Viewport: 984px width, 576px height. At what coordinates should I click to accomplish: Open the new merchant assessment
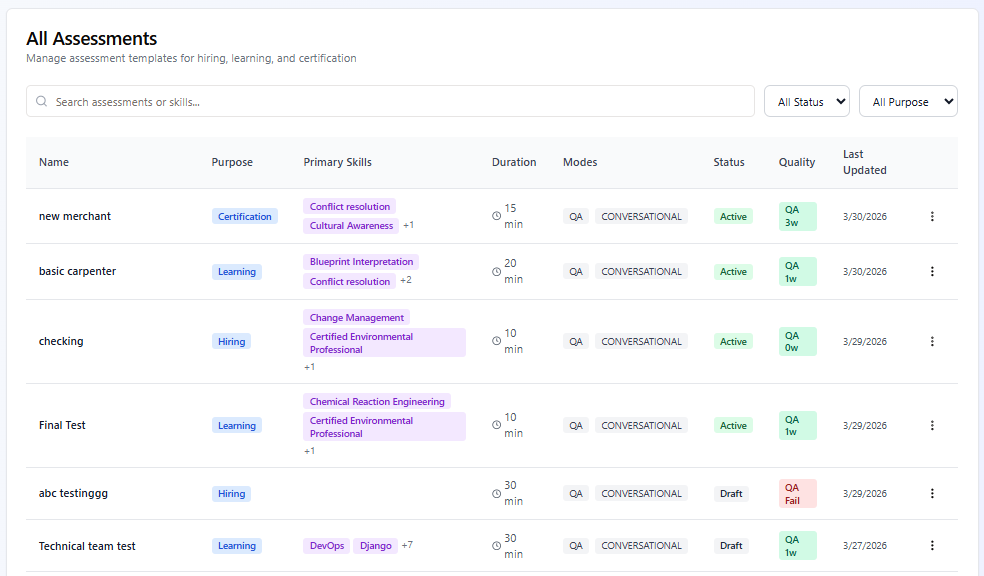(x=75, y=216)
